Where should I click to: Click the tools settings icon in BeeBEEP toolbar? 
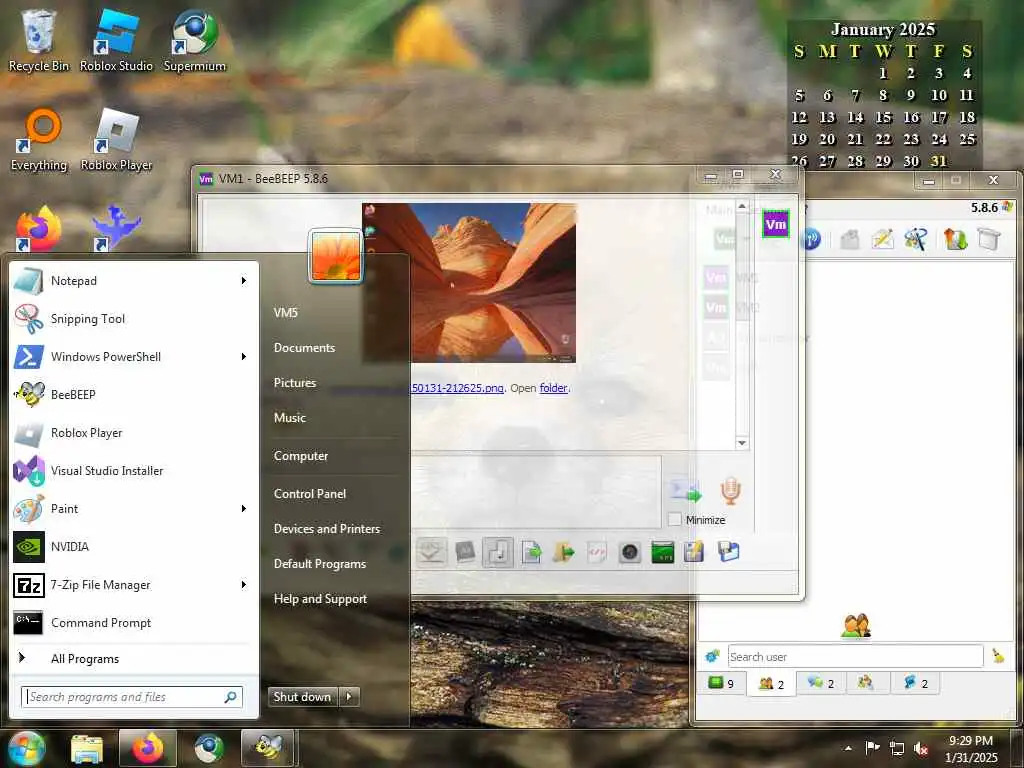[x=916, y=239]
